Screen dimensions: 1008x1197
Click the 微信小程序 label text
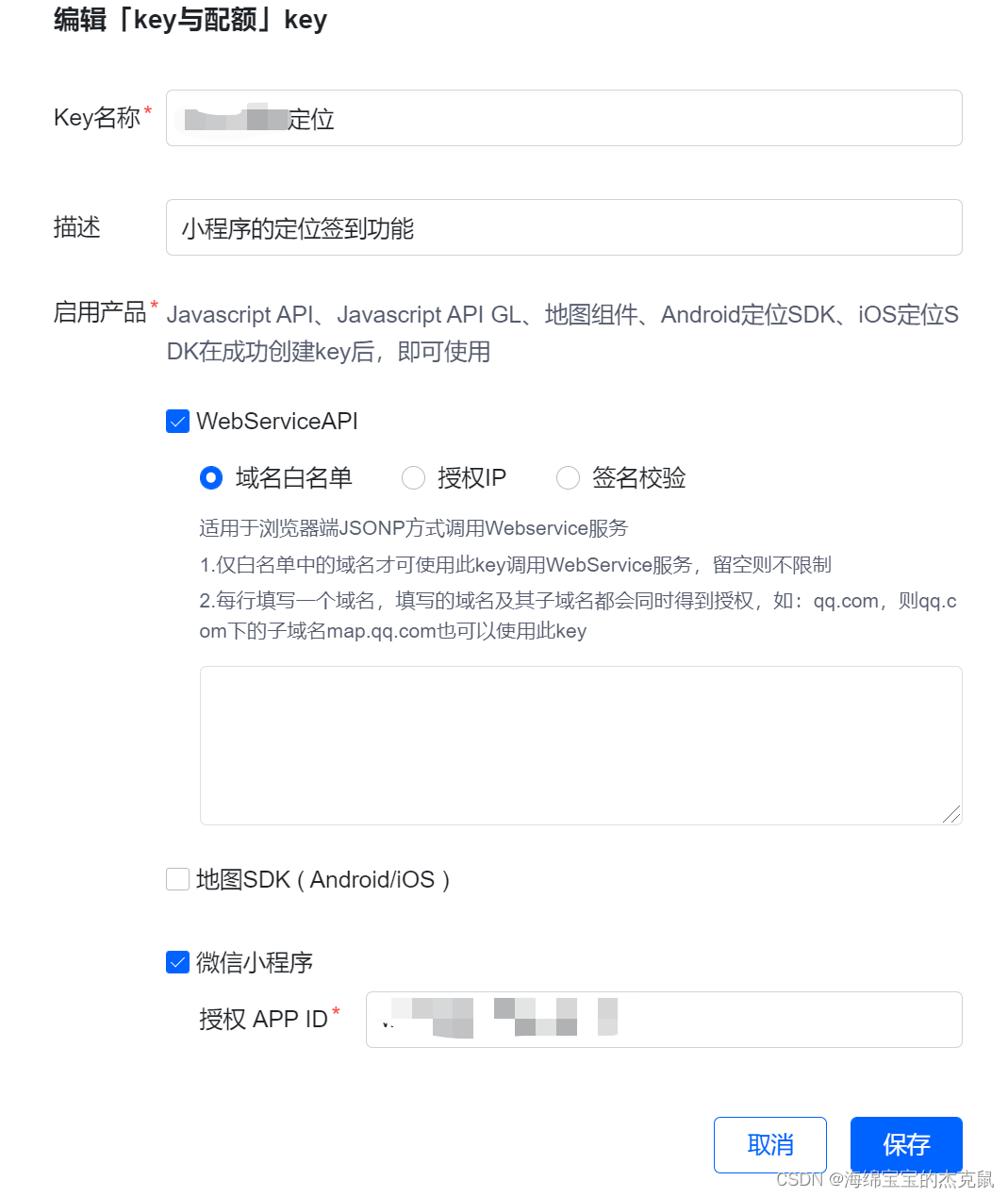coord(255,962)
